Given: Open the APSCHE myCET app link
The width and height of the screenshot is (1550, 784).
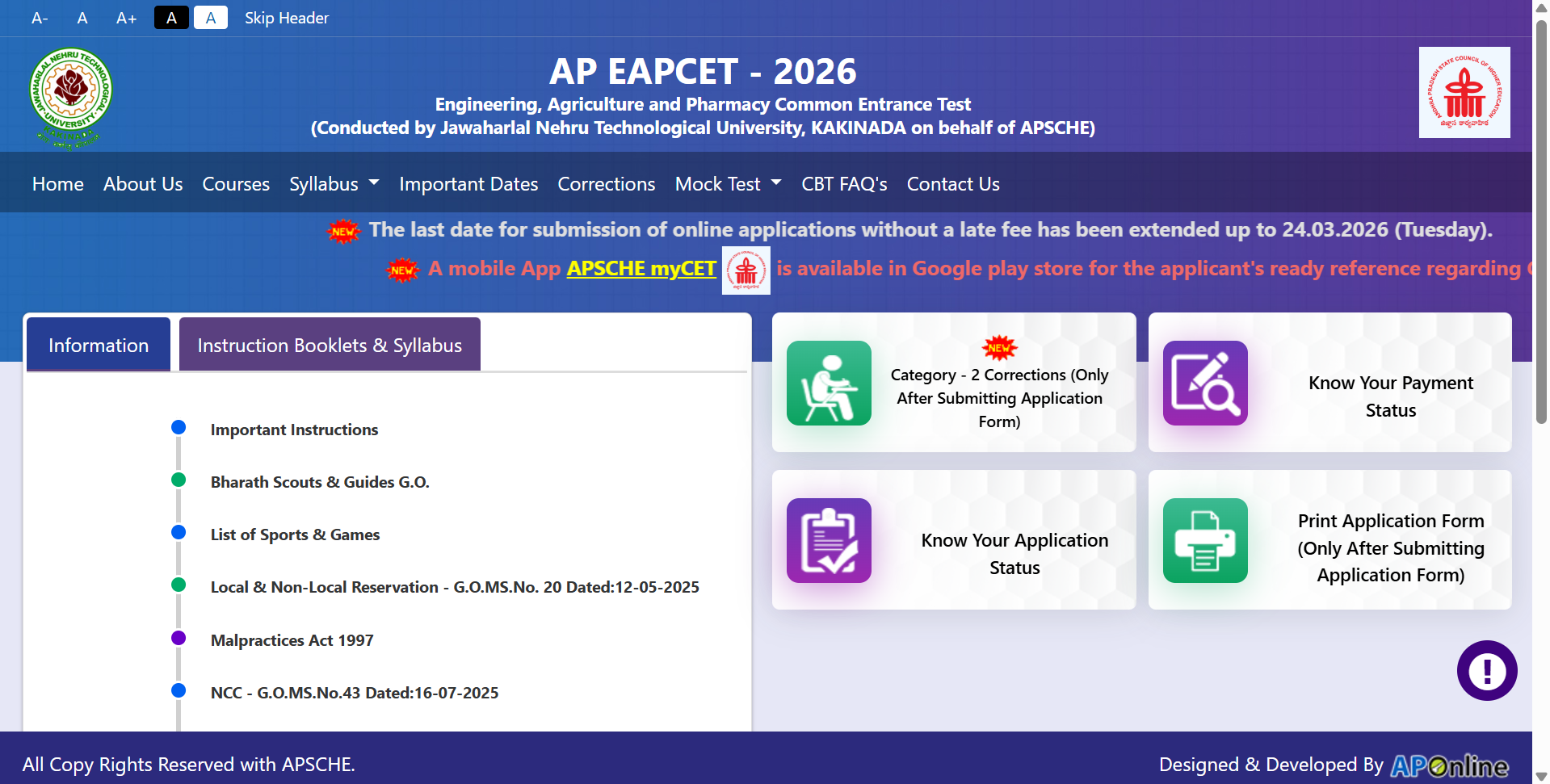Looking at the screenshot, I should (x=641, y=268).
